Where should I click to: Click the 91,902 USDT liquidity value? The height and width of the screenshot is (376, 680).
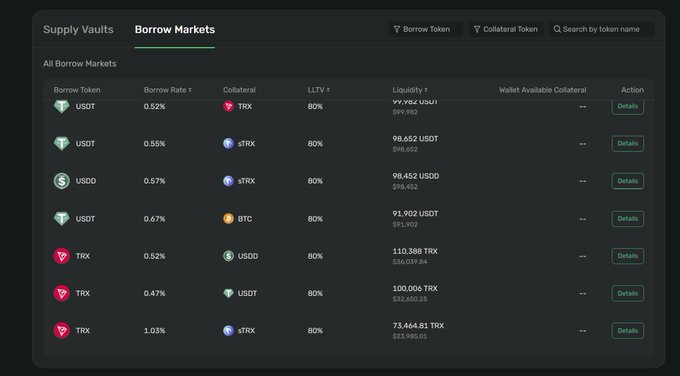point(415,214)
